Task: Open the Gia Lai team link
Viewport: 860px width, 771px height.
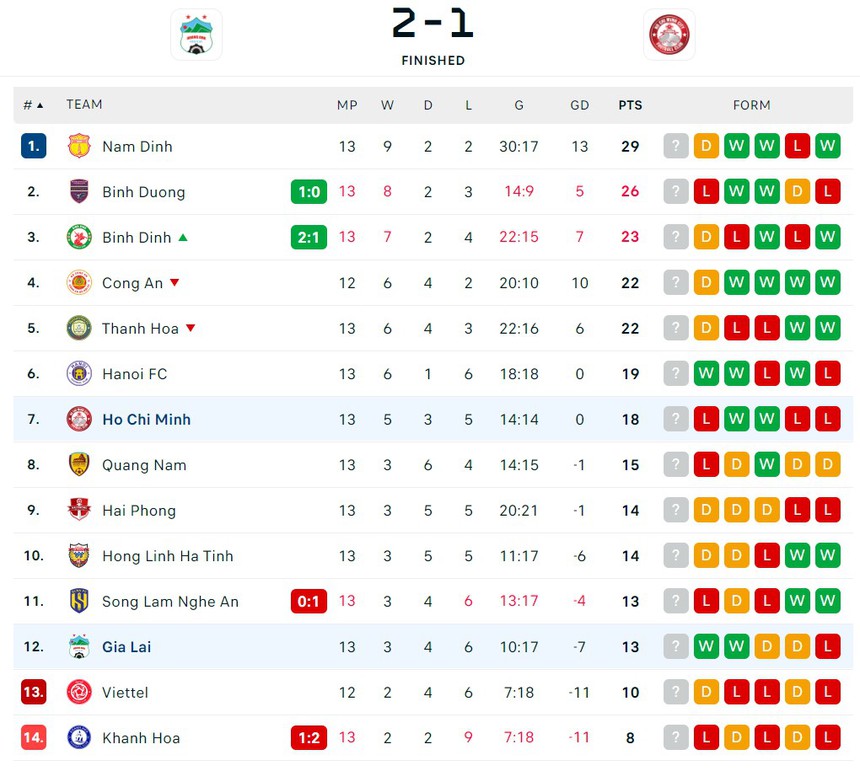Action: [x=126, y=647]
